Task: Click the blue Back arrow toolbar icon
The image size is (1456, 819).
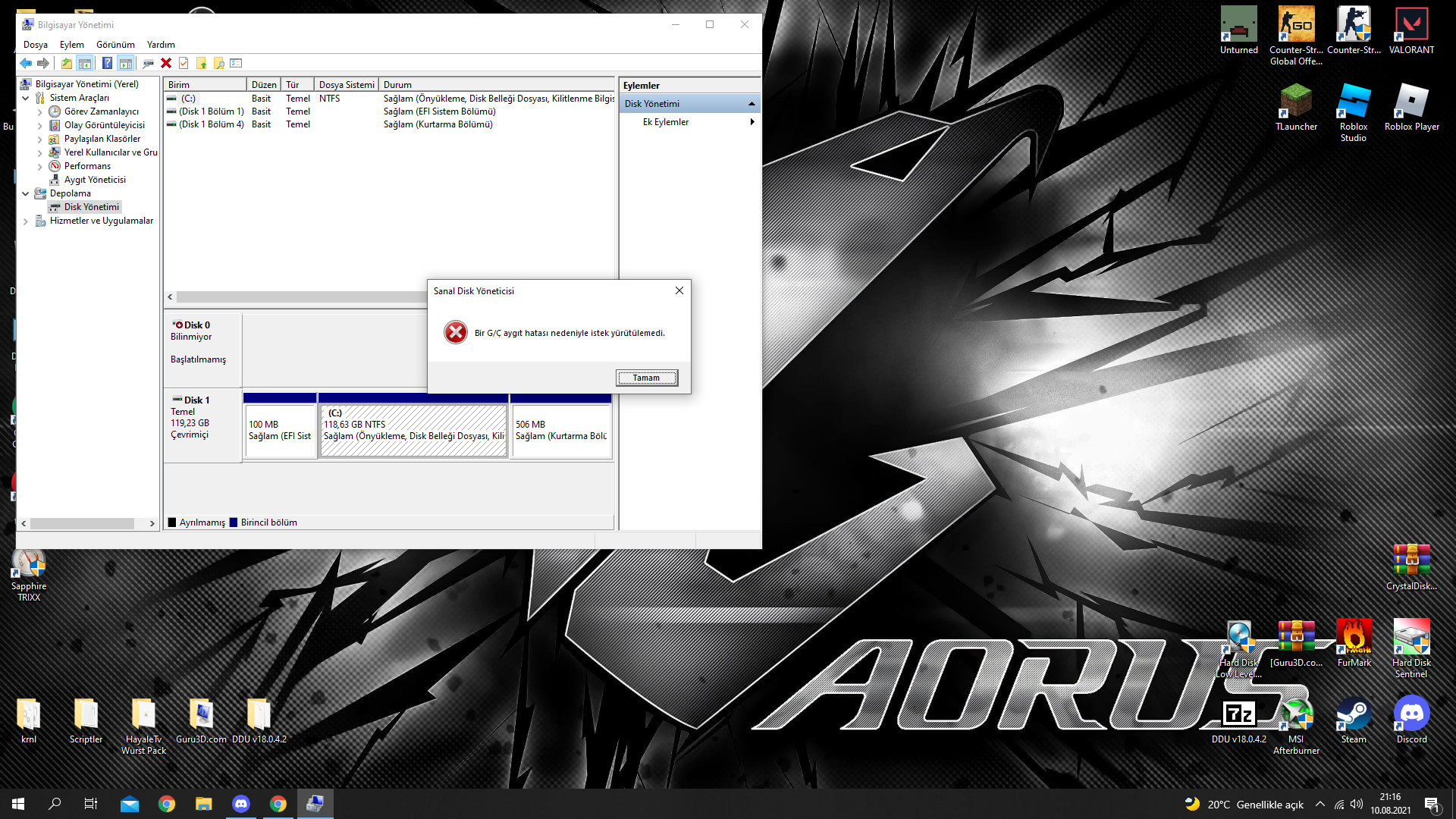Action: tap(26, 64)
